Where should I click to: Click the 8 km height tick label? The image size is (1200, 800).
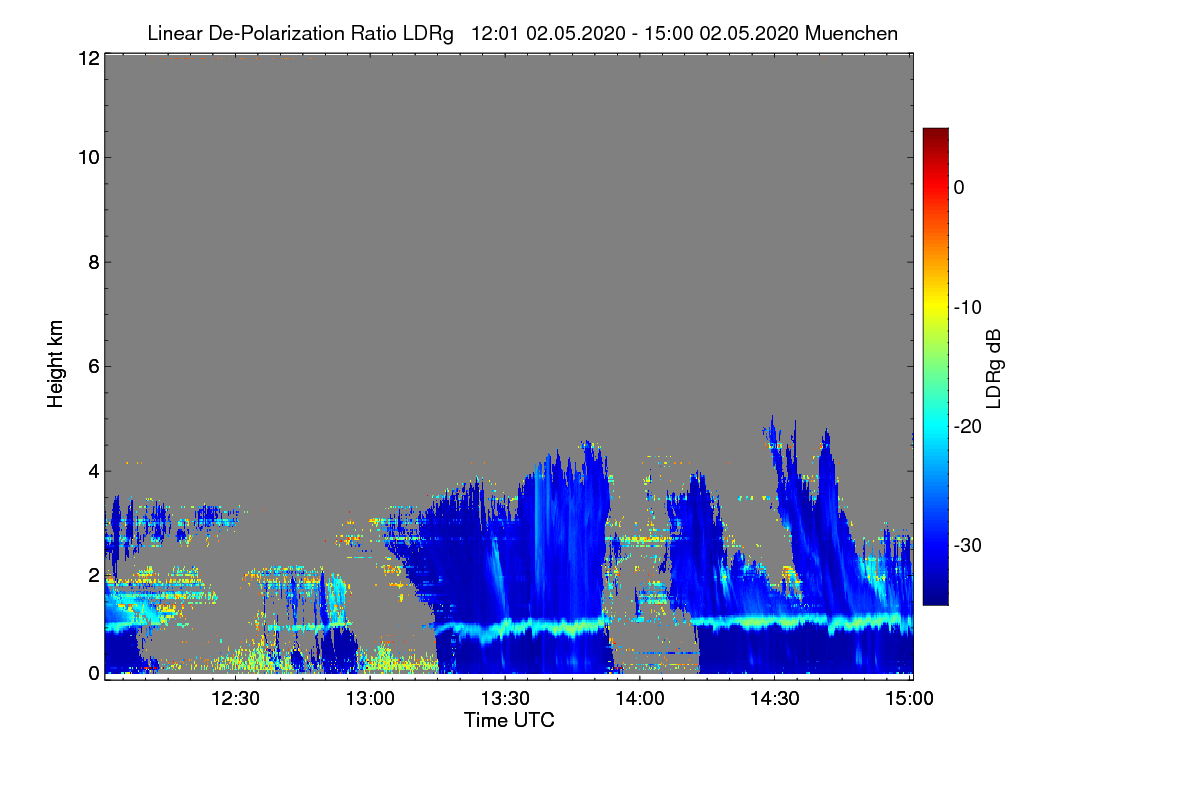tap(92, 262)
